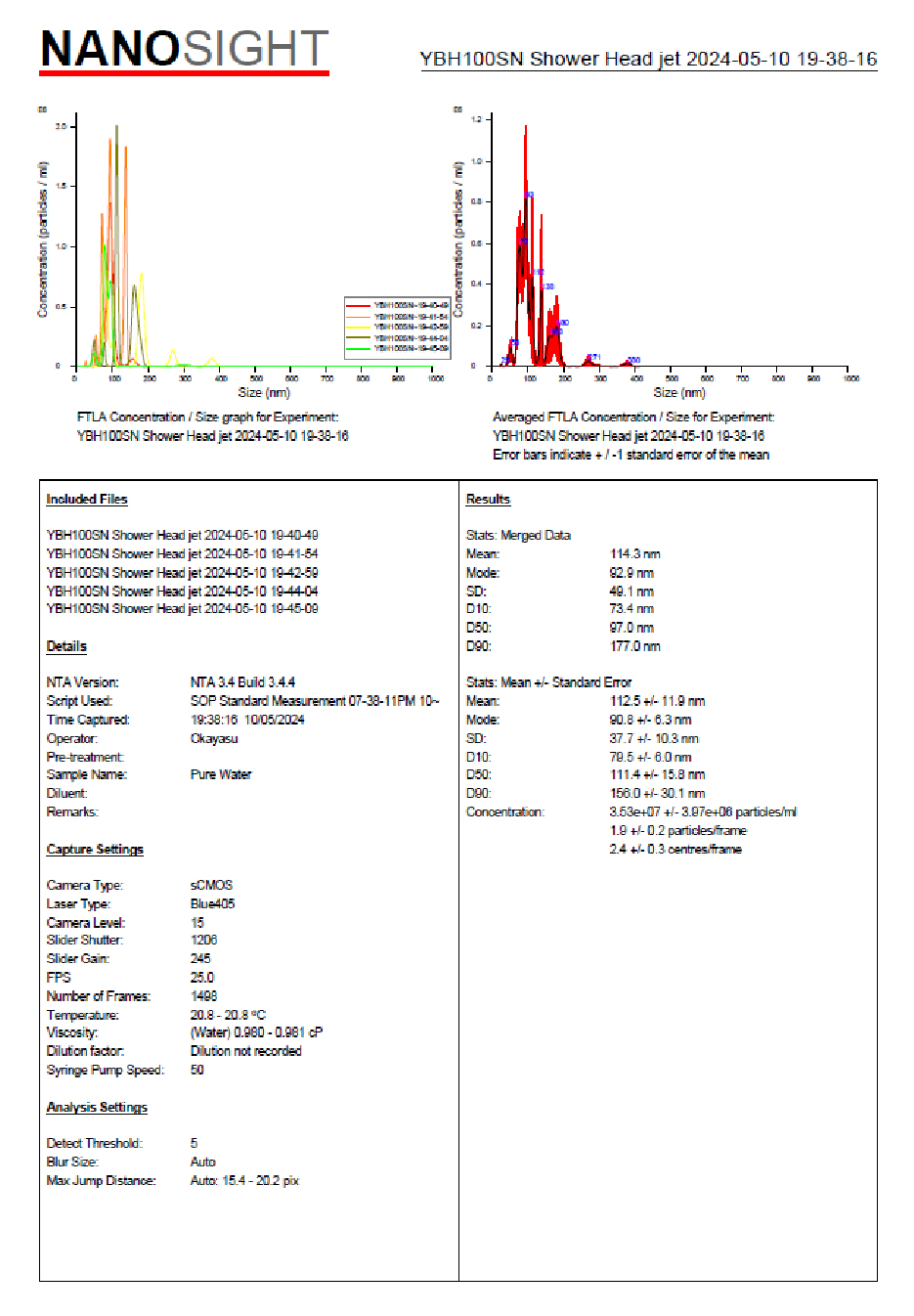This screenshot has width=914, height=1316.
Task: Click the SD value '37.7 +/- 10.3 nm'
Action: coord(654,738)
